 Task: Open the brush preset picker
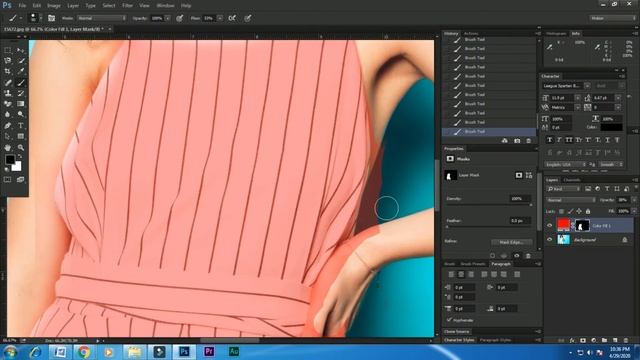tap(35, 18)
